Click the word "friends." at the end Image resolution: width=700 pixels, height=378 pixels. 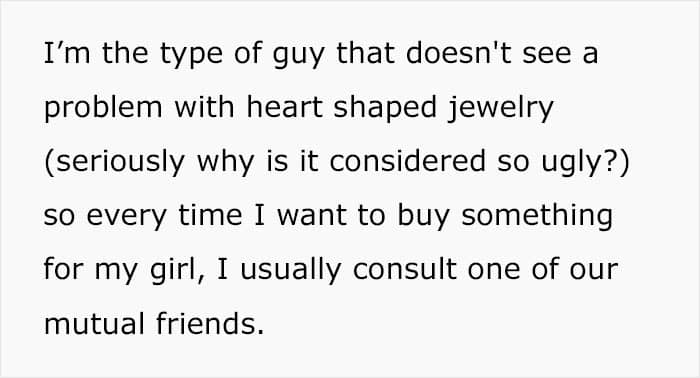click(210, 324)
